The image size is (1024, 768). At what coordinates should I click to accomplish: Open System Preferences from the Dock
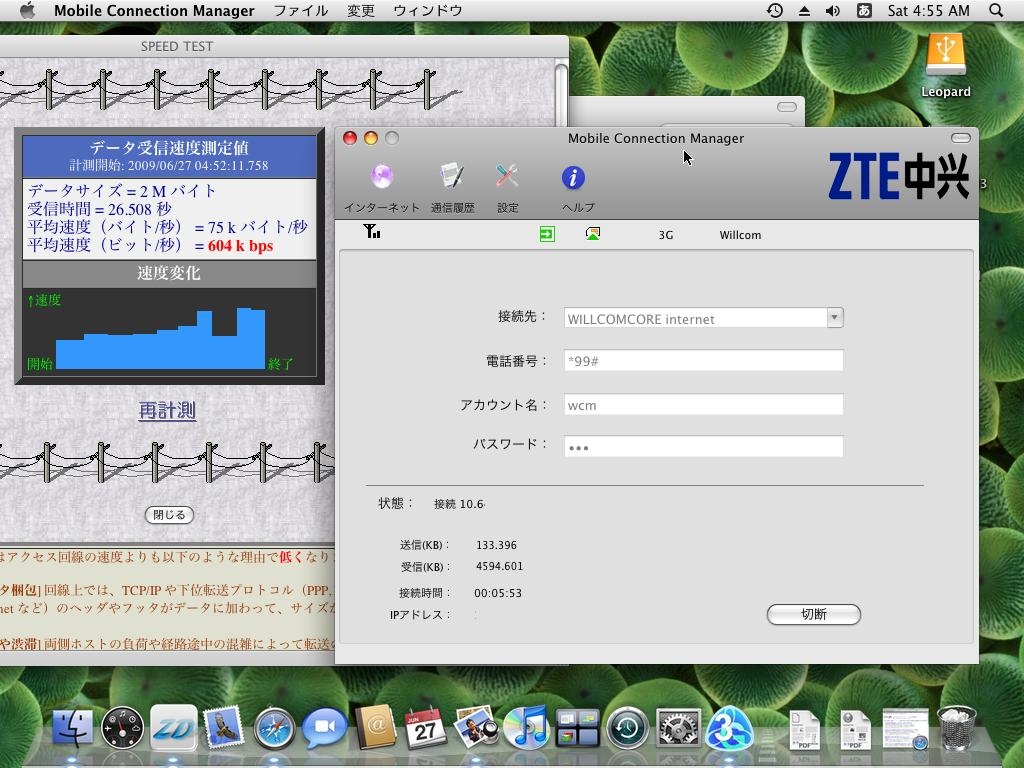pos(678,728)
